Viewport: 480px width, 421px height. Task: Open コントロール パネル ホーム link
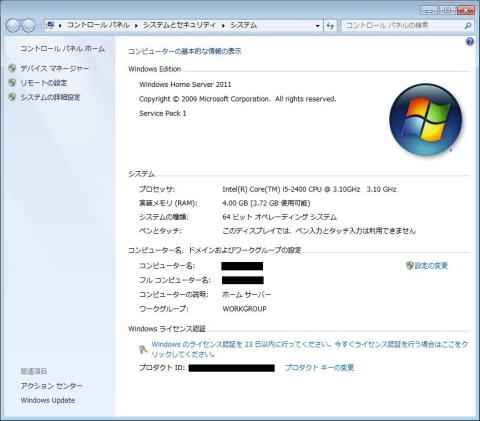point(62,49)
